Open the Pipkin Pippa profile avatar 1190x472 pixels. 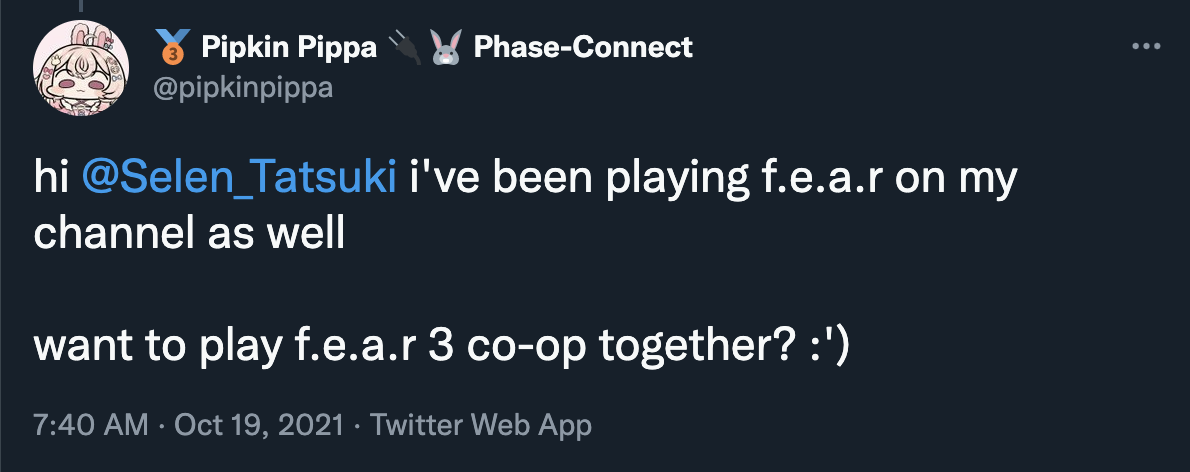point(81,68)
